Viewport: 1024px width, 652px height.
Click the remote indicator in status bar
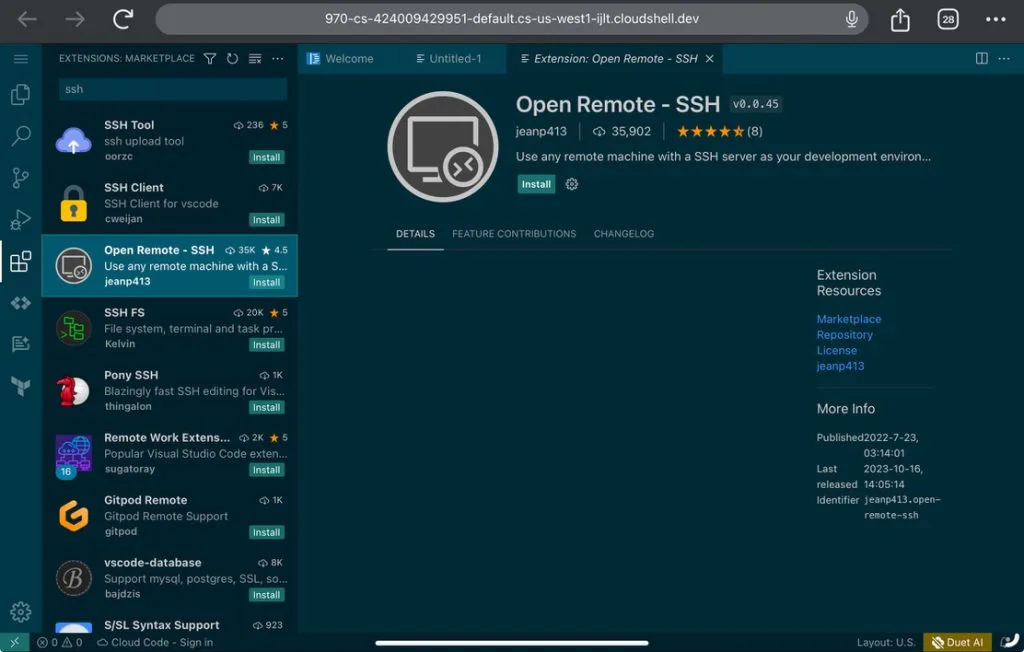coord(14,642)
